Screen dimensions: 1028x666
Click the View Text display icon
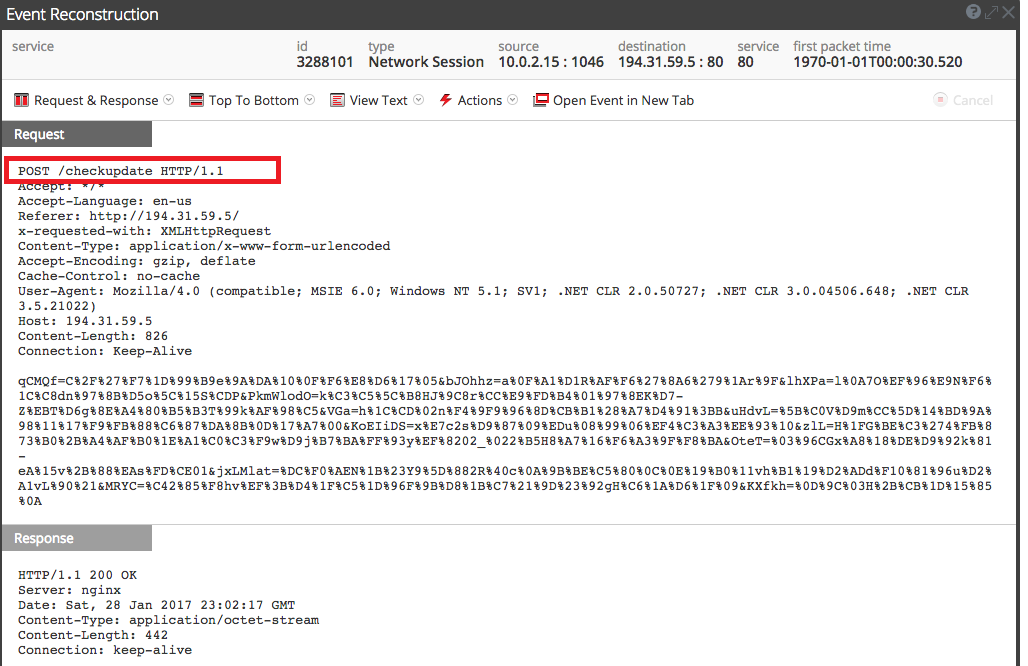337,100
